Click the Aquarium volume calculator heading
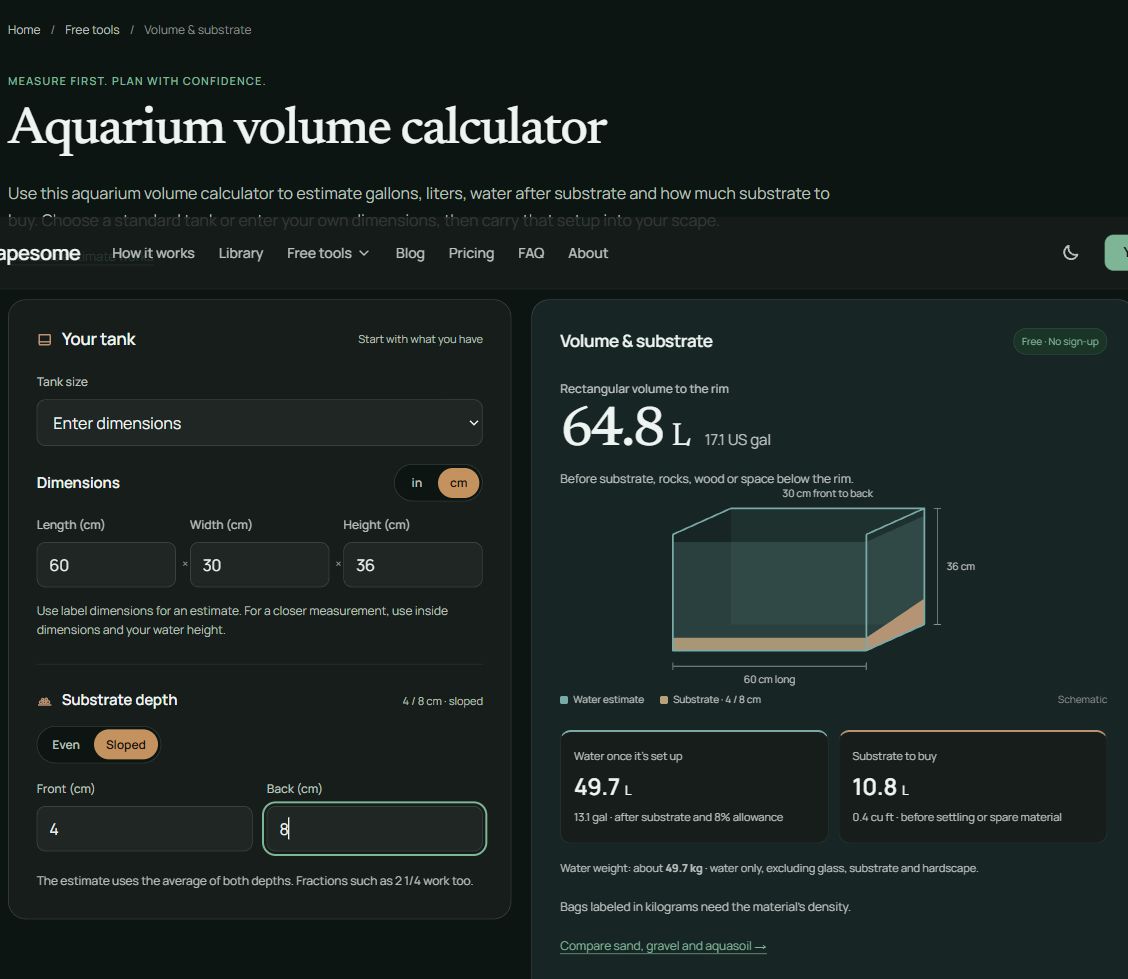The height and width of the screenshot is (979, 1128). [307, 127]
